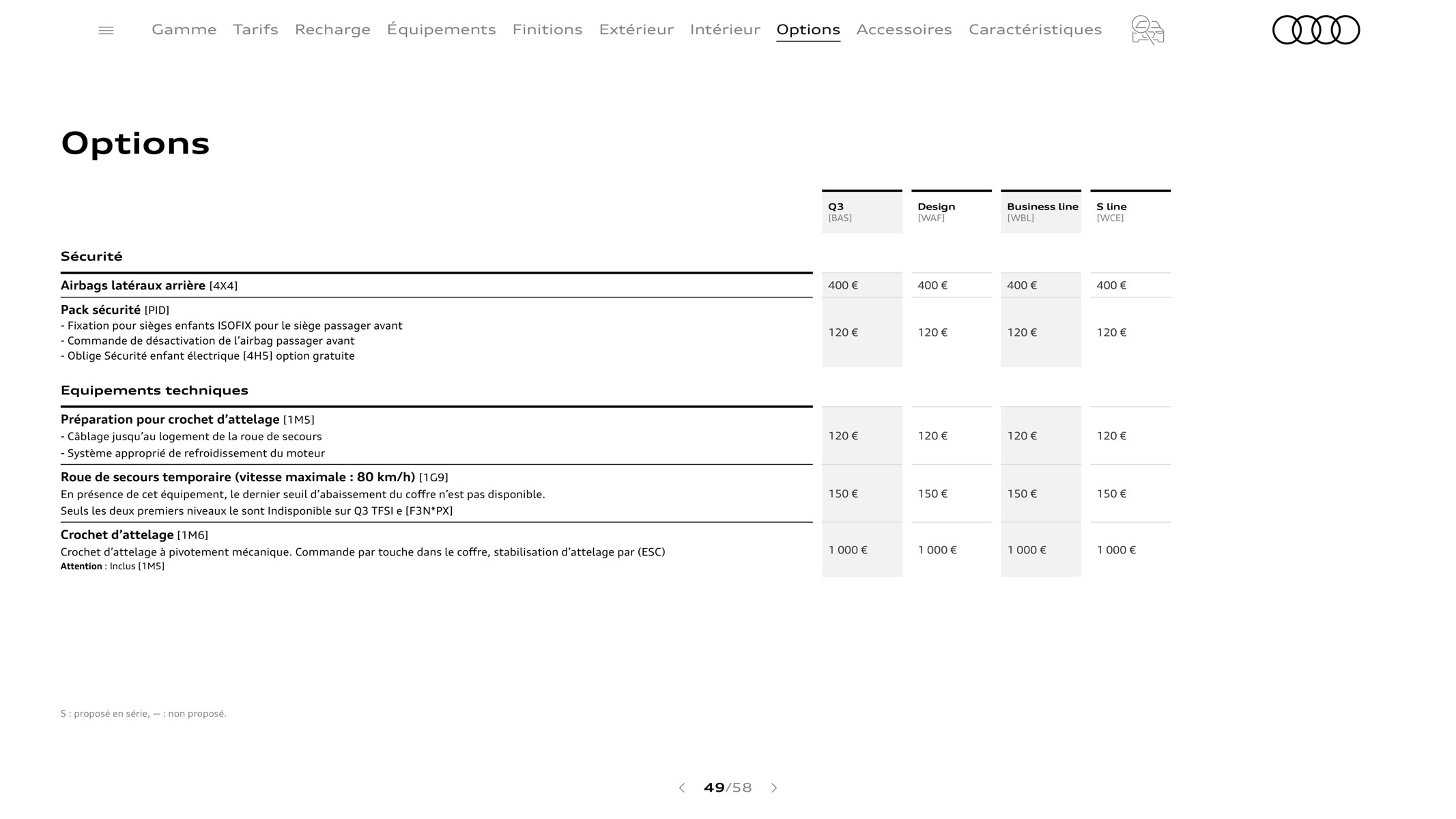Viewport: 1456px width, 819px height.
Task: Click the Equipements techniques section heading
Action: point(154,390)
